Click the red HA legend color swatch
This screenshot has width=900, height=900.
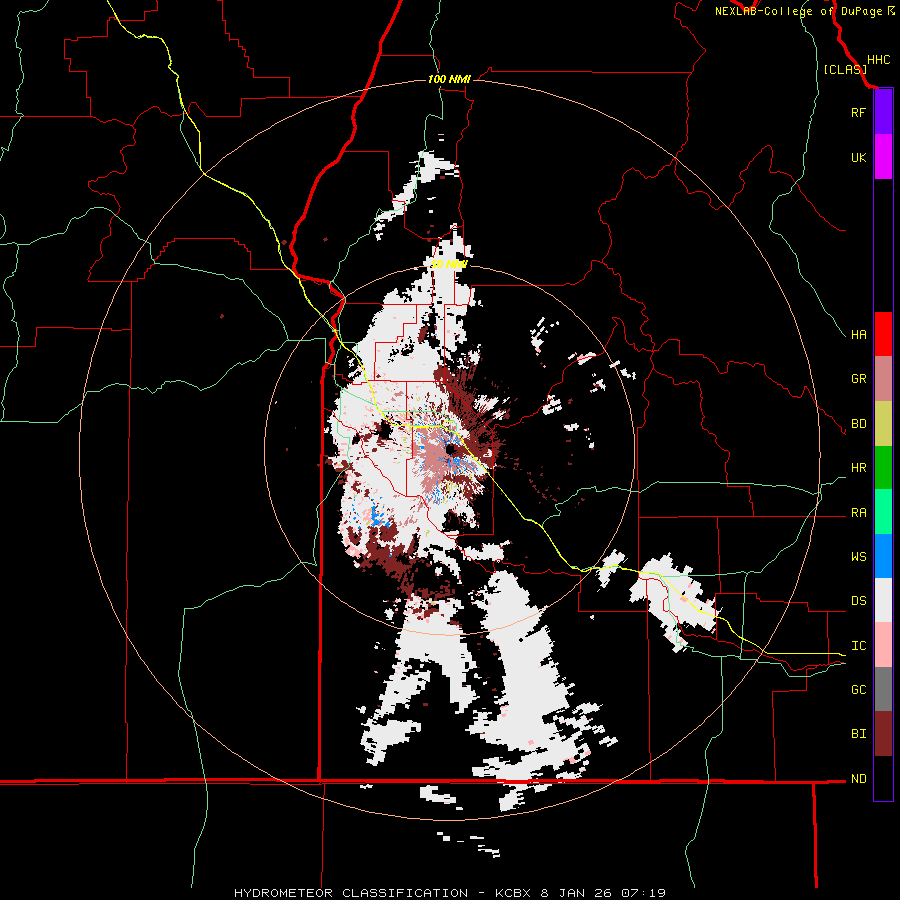point(883,334)
